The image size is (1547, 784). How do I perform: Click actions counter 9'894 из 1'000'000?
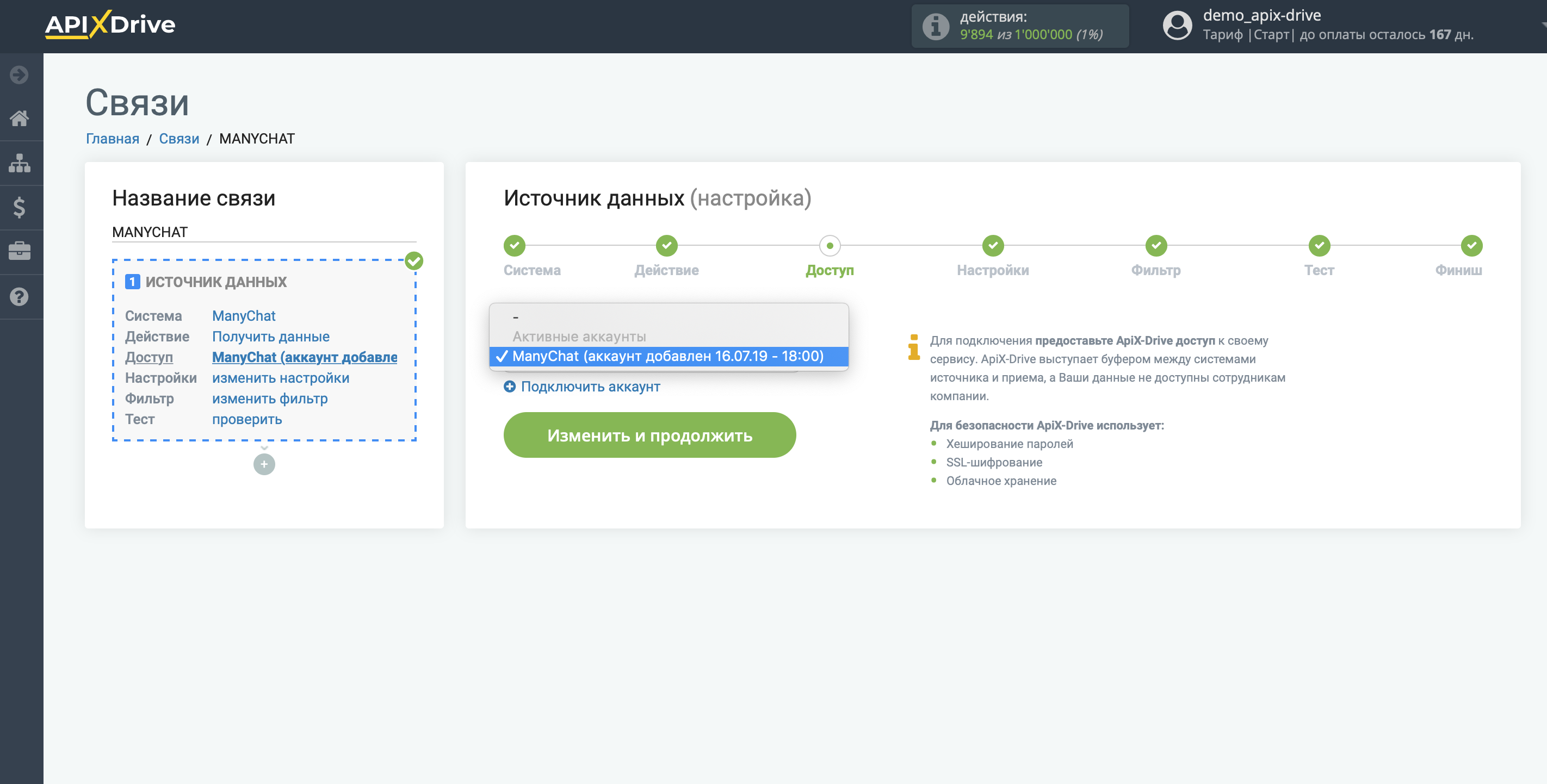[1031, 34]
